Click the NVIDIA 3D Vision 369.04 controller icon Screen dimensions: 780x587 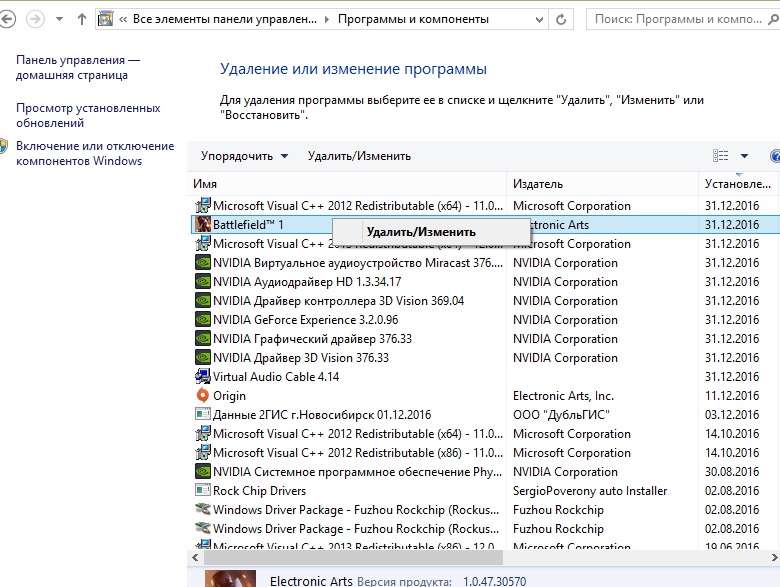pos(203,300)
